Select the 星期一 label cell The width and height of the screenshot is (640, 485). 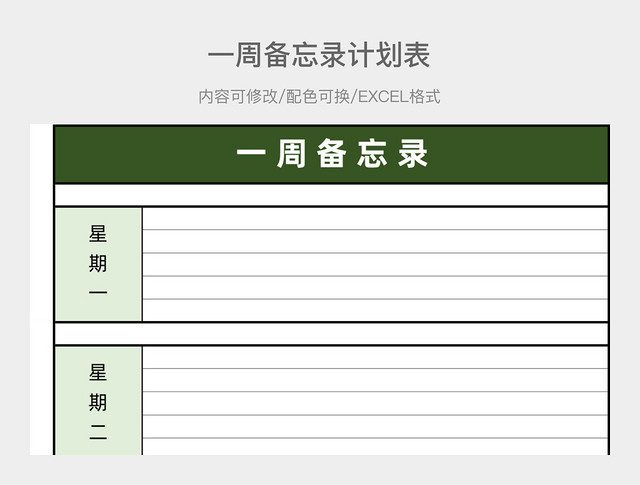pos(98,264)
